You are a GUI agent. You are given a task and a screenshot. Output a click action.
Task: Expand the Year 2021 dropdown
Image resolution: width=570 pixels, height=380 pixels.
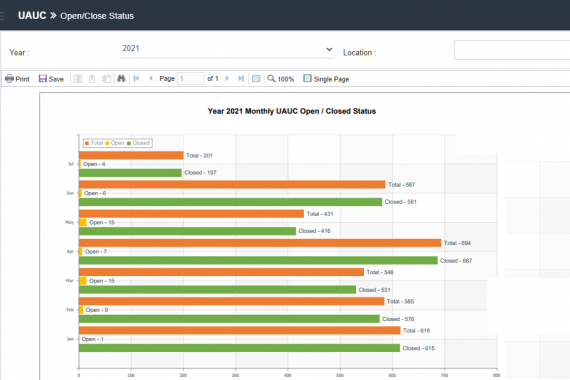(x=227, y=49)
